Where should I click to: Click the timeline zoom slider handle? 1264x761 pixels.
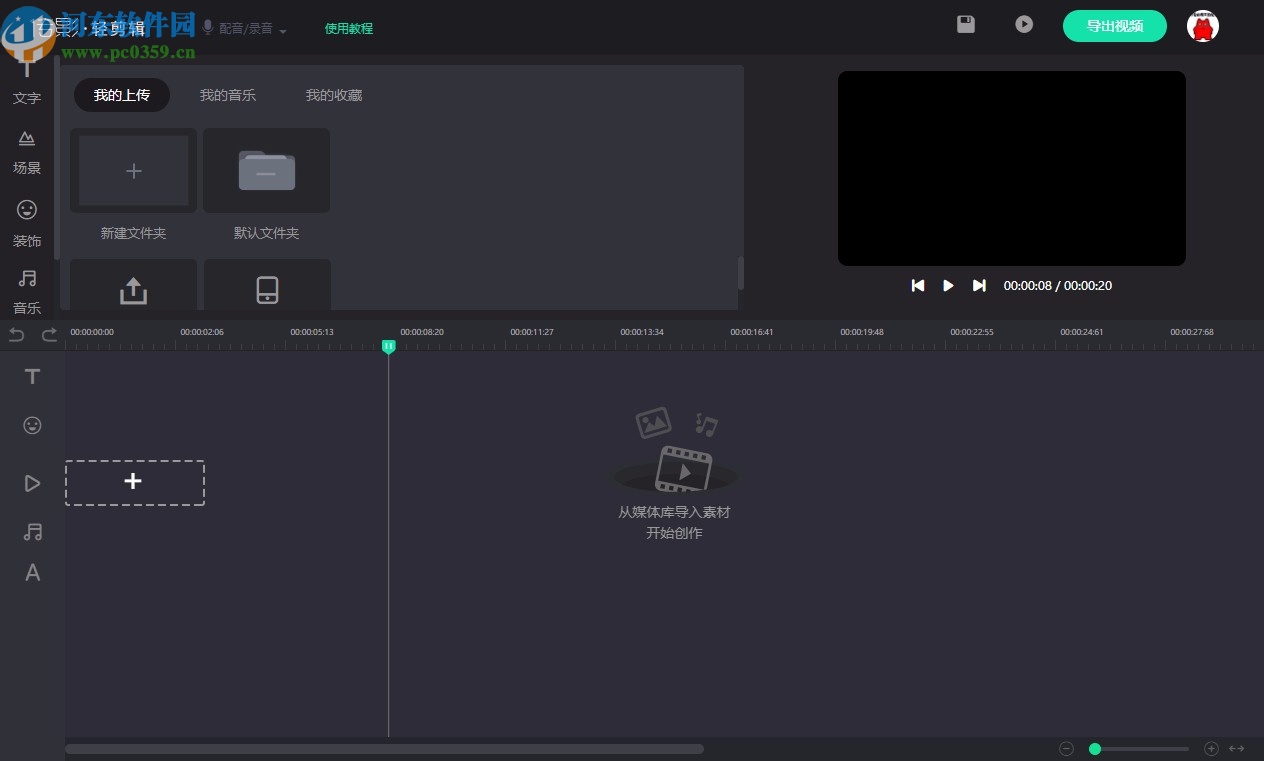point(1095,748)
